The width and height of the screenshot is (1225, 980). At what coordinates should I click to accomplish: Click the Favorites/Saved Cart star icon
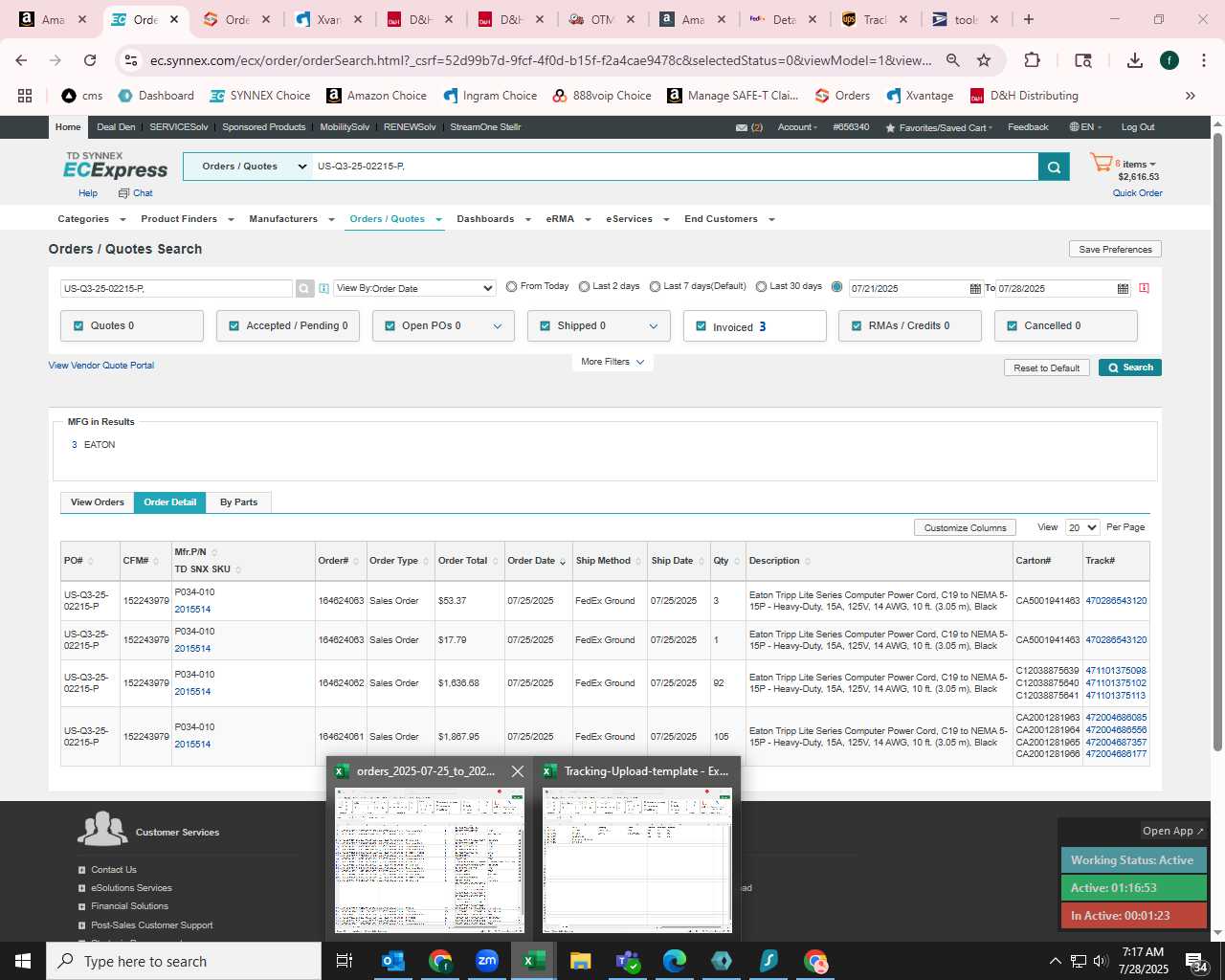click(890, 127)
